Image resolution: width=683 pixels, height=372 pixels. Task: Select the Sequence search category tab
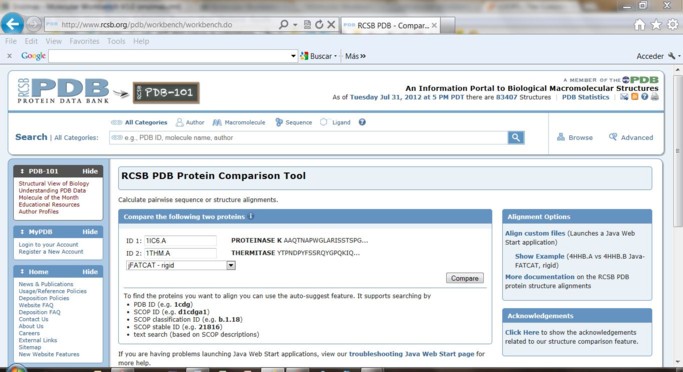[x=294, y=122]
